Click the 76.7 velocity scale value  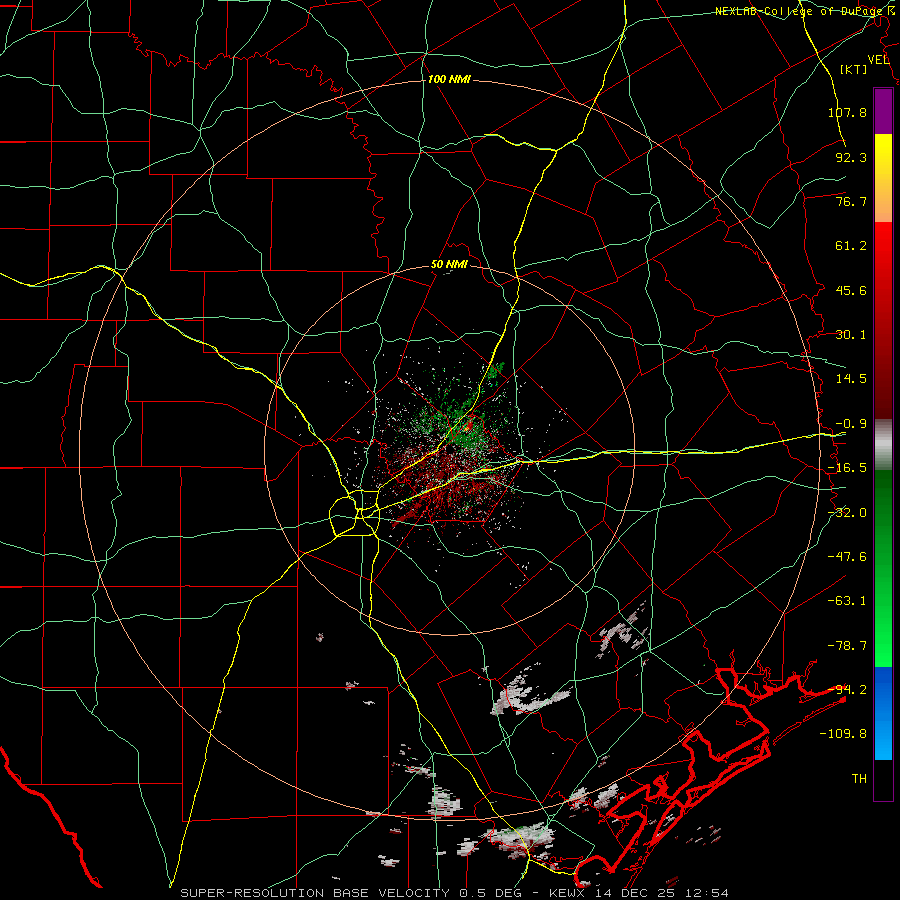[x=851, y=201]
